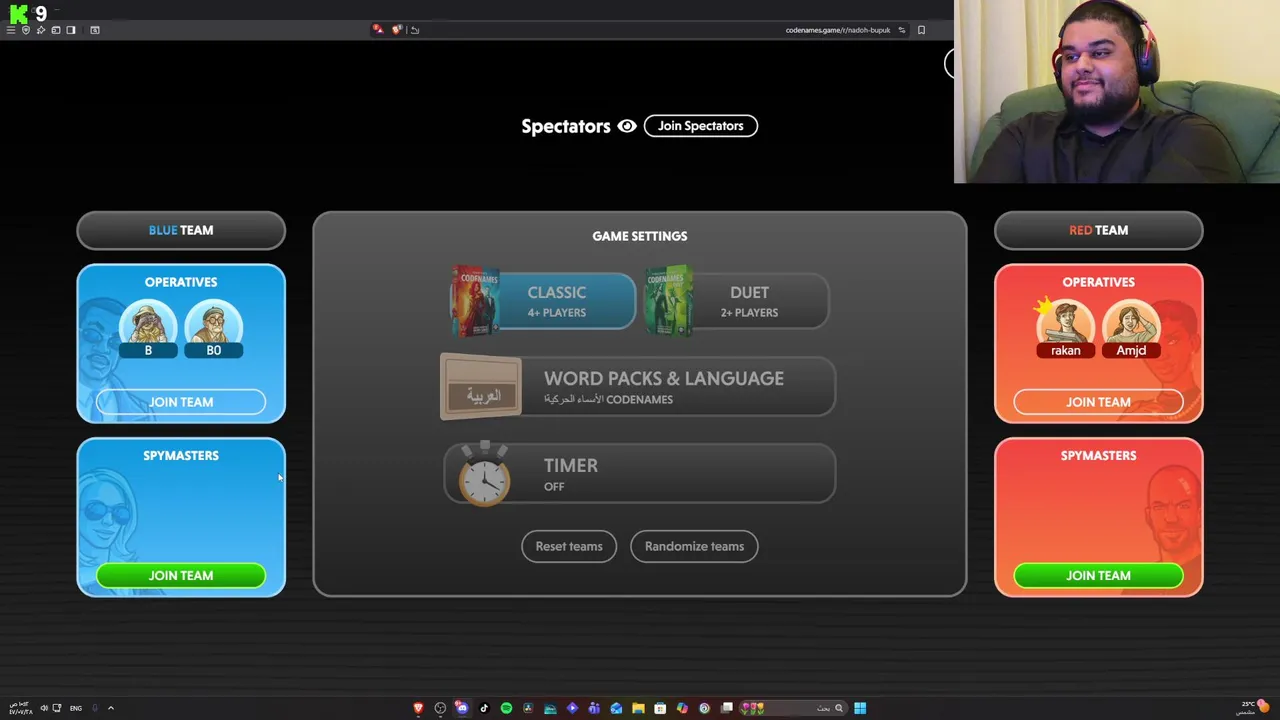Open the Timer setting

click(x=640, y=474)
